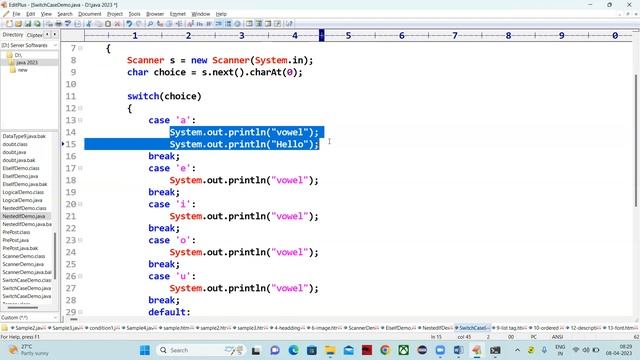Open the Document menu

point(89,14)
